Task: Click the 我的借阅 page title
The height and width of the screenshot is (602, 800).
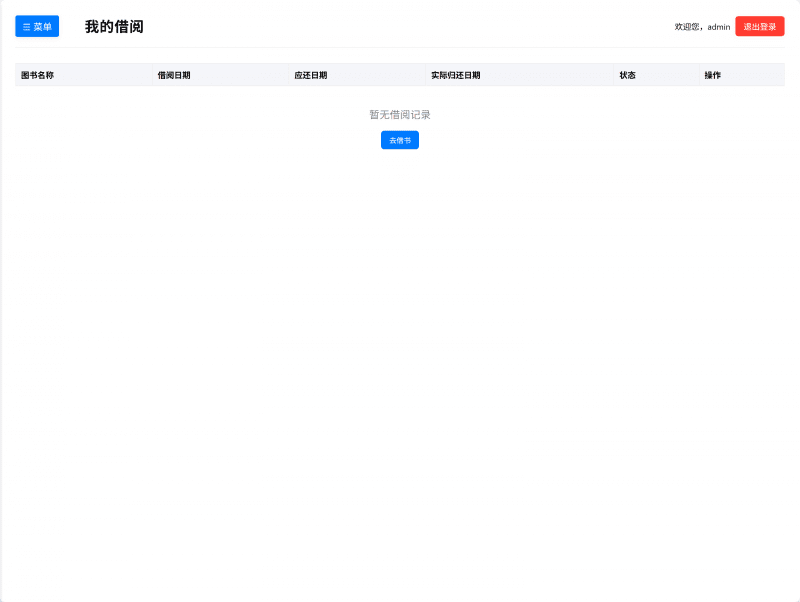Action: [x=113, y=26]
